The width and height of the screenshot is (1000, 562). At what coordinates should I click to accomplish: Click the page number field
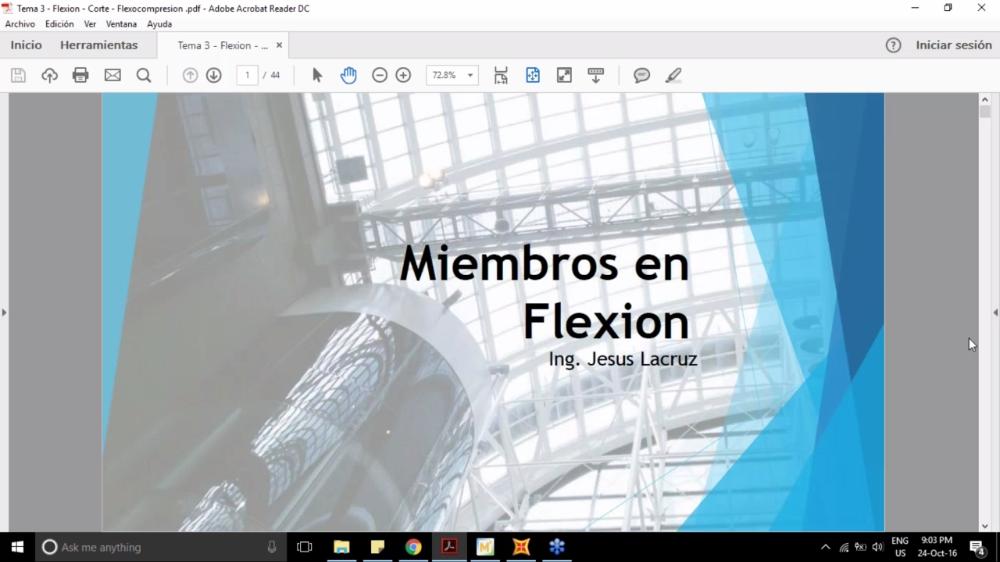click(x=247, y=75)
